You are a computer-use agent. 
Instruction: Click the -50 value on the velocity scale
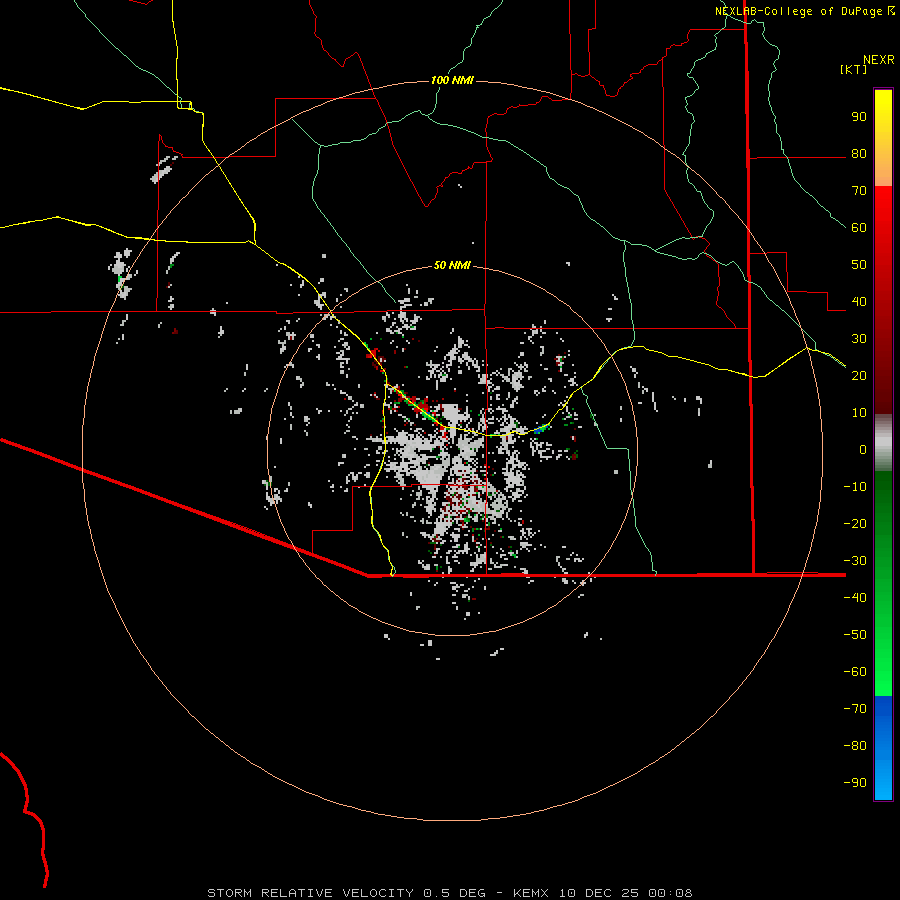tap(855, 635)
